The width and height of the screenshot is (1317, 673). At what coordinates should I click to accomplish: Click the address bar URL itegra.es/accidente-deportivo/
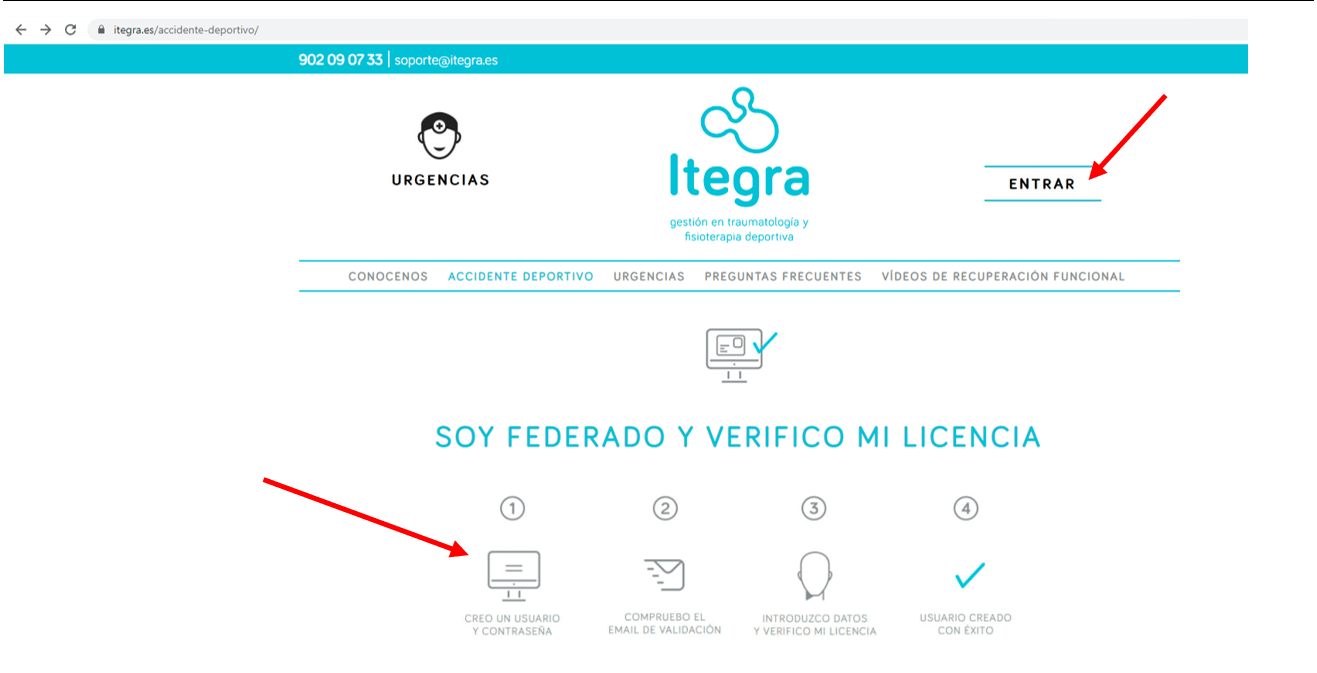[186, 30]
